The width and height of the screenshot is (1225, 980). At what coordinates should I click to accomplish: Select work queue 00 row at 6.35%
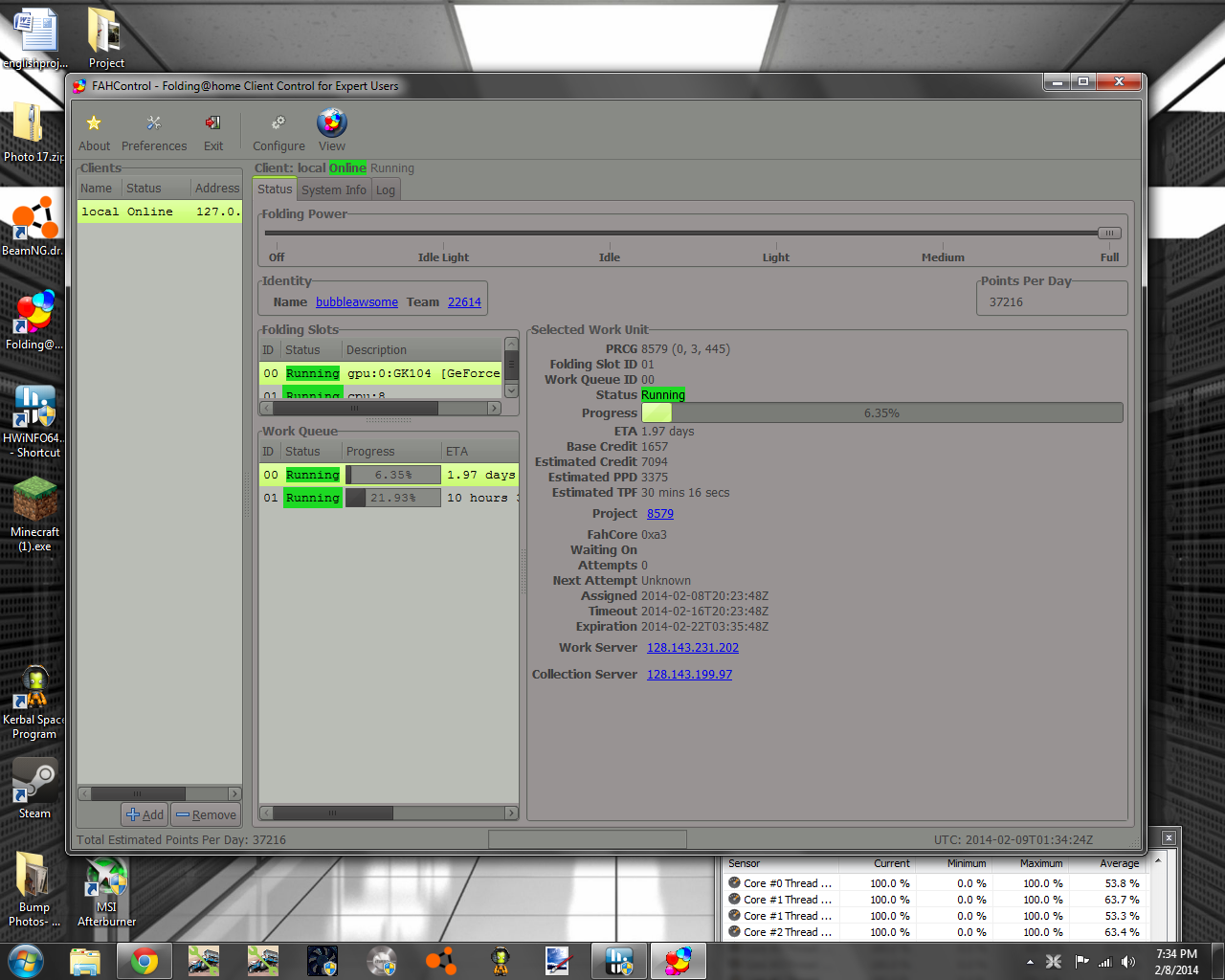pos(389,475)
